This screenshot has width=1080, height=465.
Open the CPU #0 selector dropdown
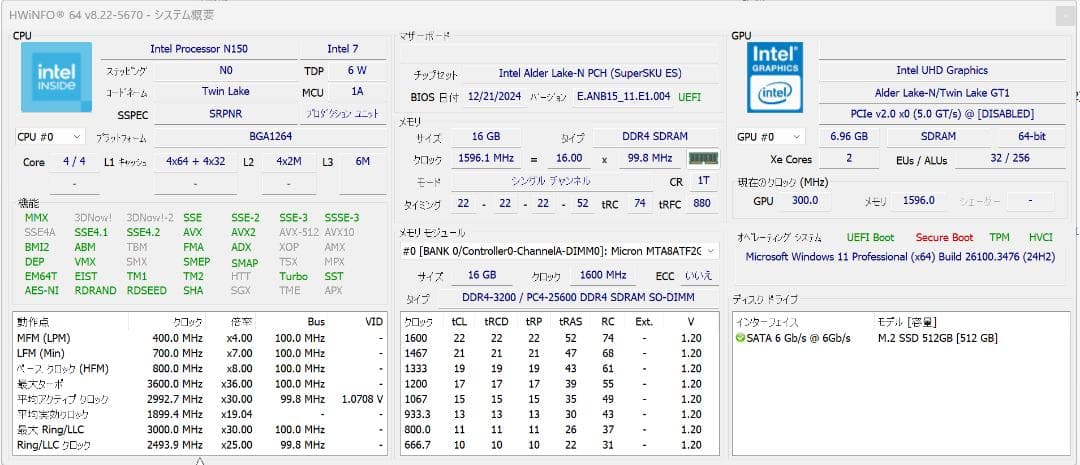tap(50, 137)
